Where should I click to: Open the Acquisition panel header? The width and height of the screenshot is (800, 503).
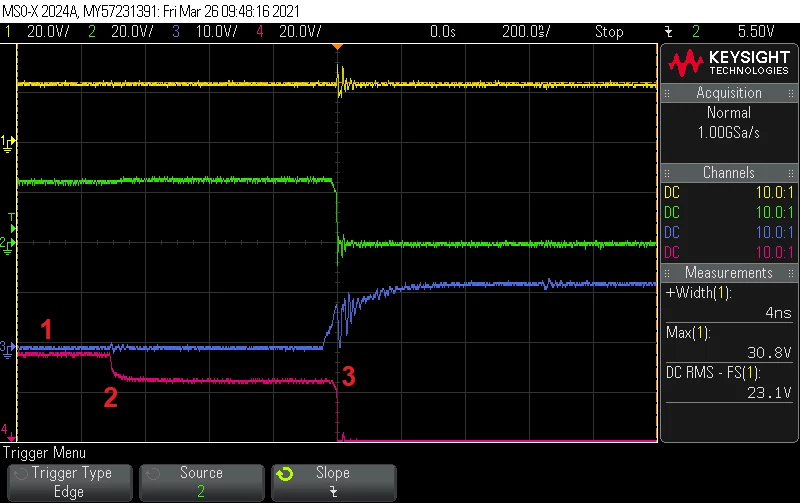[729, 93]
